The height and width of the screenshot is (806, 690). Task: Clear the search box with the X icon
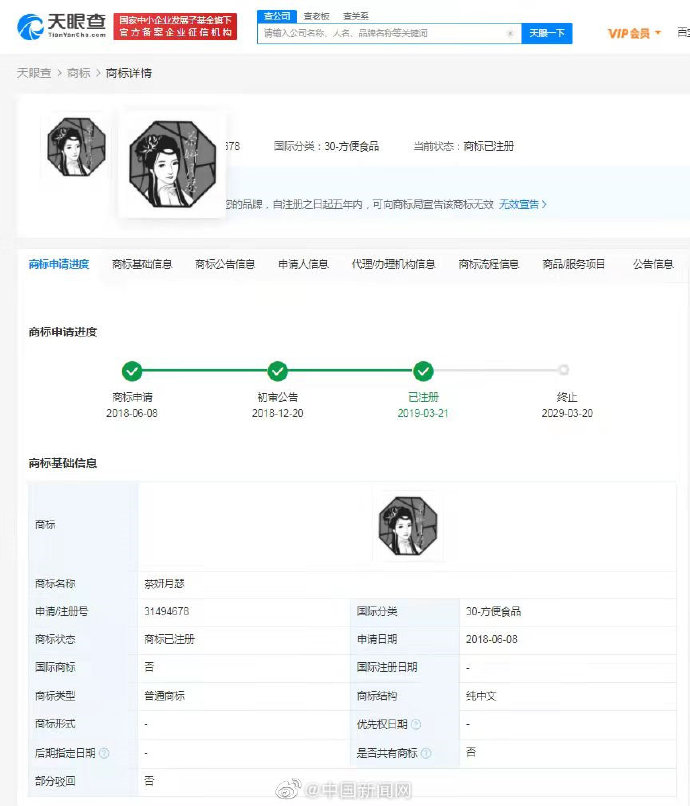click(x=509, y=33)
